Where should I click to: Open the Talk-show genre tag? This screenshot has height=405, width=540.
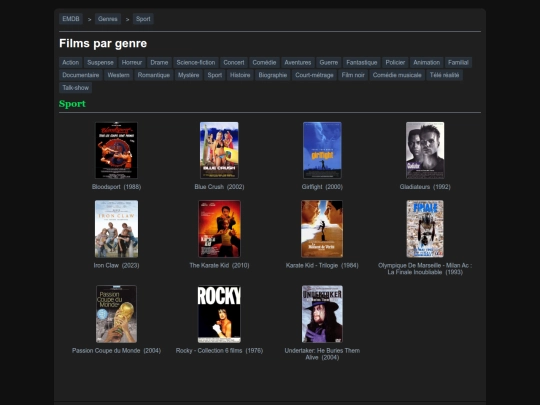pyautogui.click(x=75, y=88)
